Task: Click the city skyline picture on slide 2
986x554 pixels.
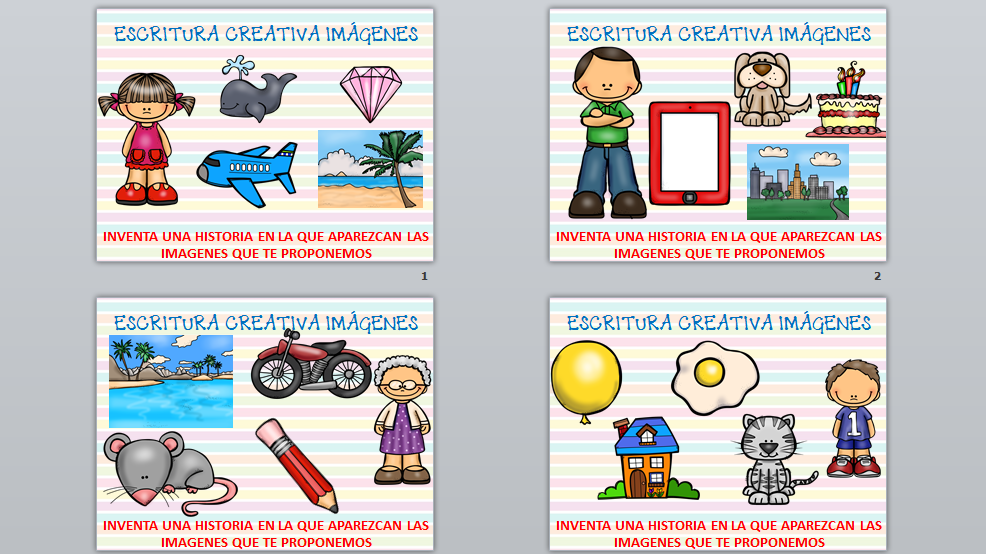Action: 797,182
